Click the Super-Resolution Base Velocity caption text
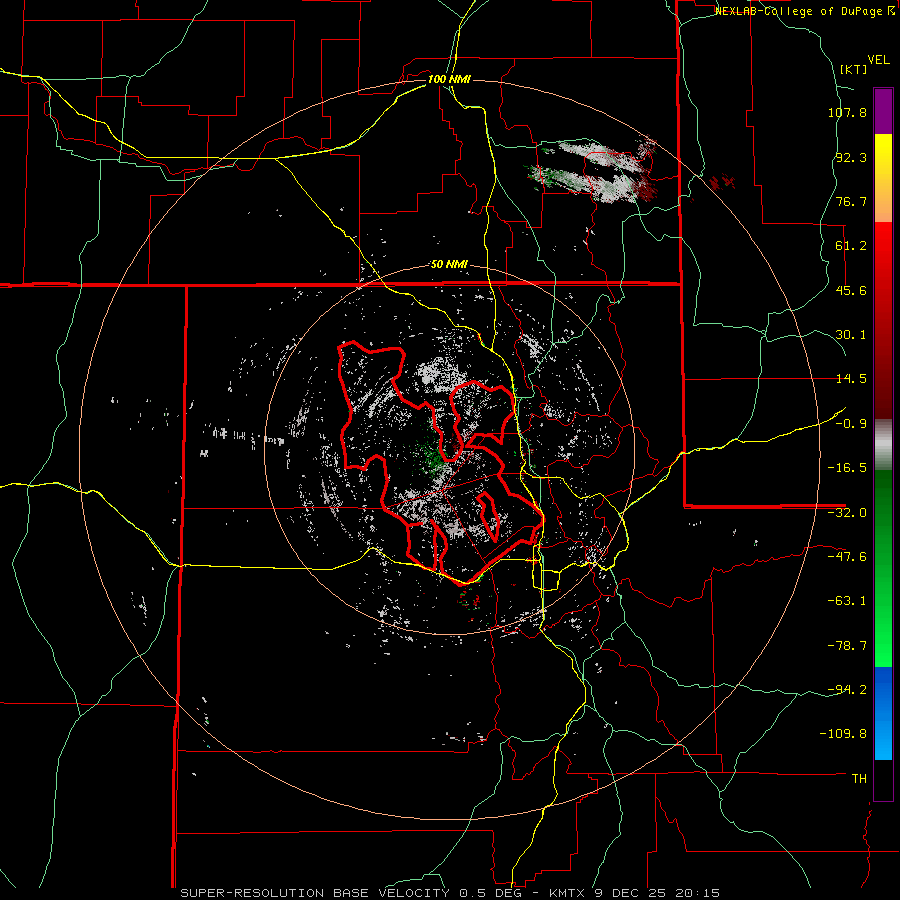 click(x=450, y=893)
